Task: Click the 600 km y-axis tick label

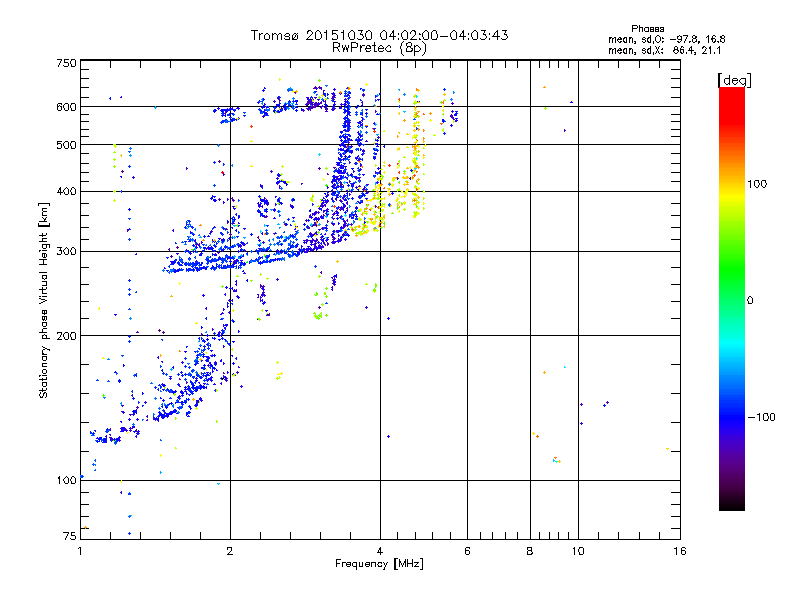Action: pyautogui.click(x=66, y=107)
